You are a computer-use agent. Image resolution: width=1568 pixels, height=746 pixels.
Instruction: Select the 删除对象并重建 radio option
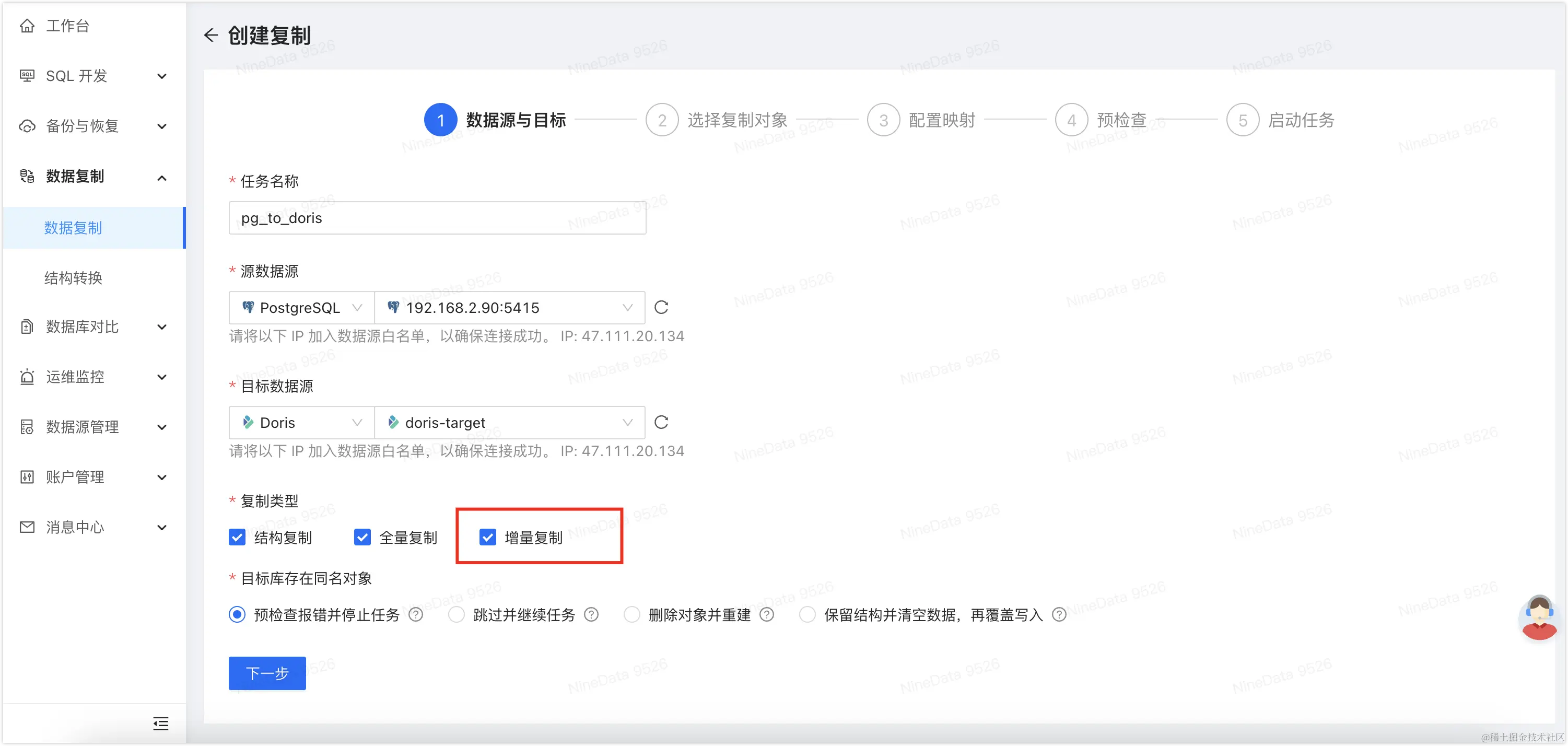click(x=632, y=615)
